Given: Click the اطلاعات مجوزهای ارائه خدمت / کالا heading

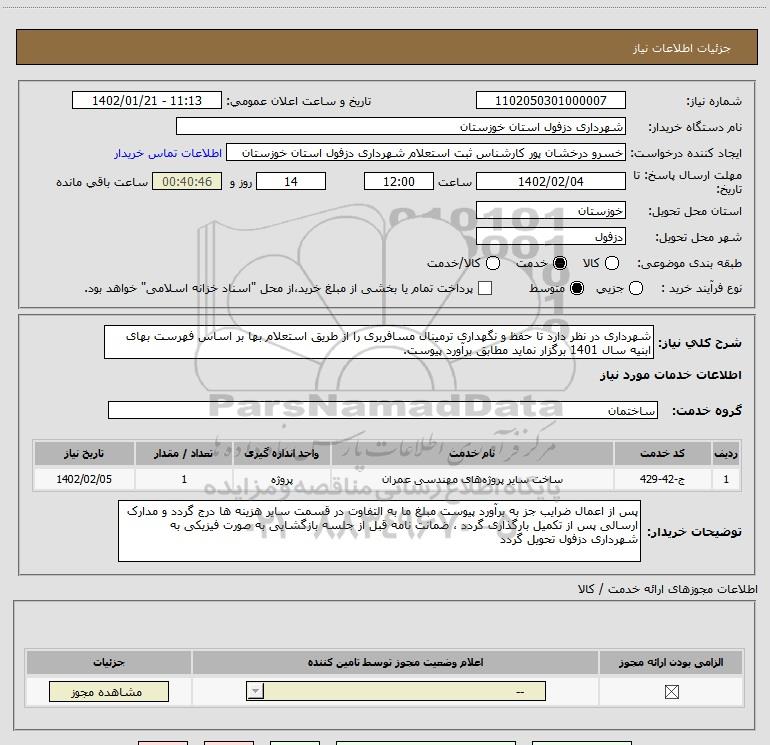Looking at the screenshot, I should pyautogui.click(x=667, y=589).
